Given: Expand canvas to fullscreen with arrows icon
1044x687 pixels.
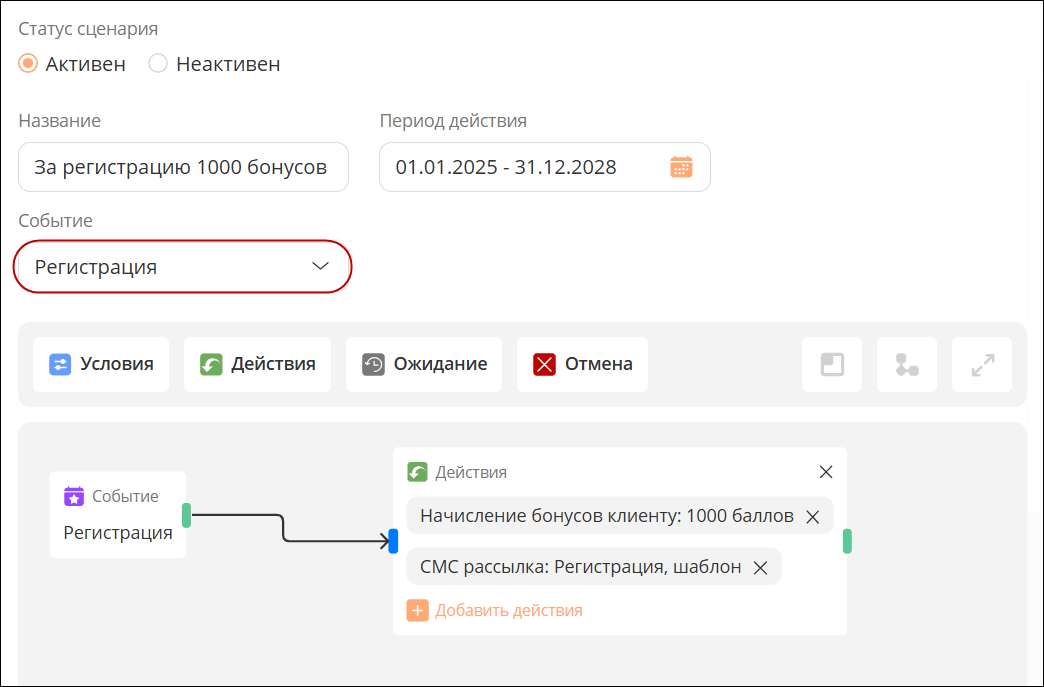Looking at the screenshot, I should (982, 364).
